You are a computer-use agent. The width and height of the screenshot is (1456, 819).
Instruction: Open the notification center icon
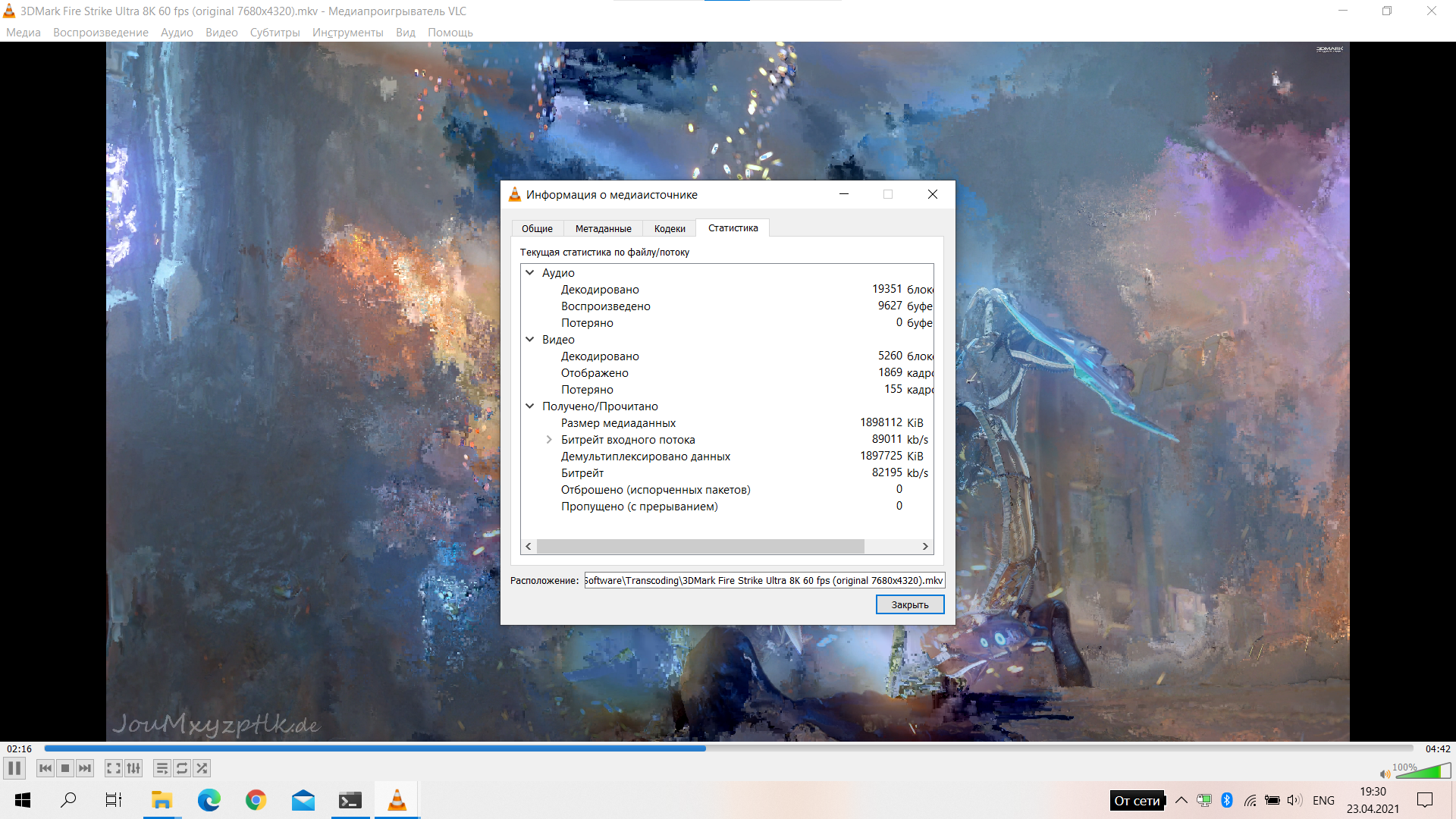pos(1425,800)
